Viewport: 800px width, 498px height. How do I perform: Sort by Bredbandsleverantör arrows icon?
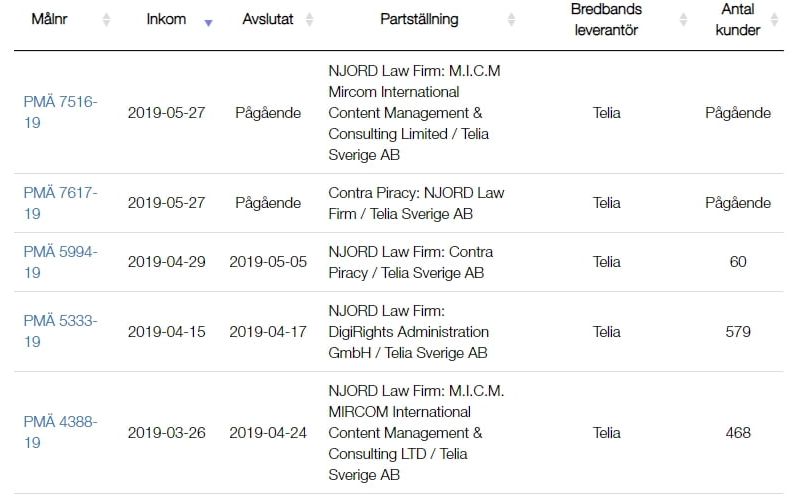(x=684, y=19)
